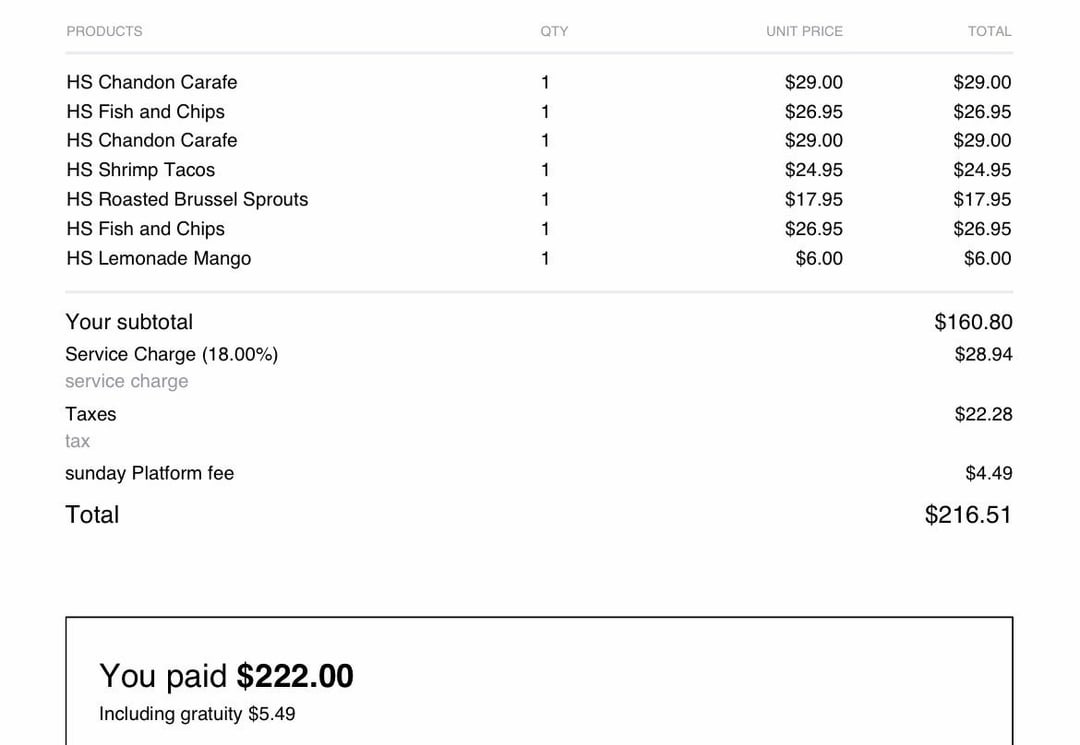Click the Taxes label

click(x=90, y=414)
